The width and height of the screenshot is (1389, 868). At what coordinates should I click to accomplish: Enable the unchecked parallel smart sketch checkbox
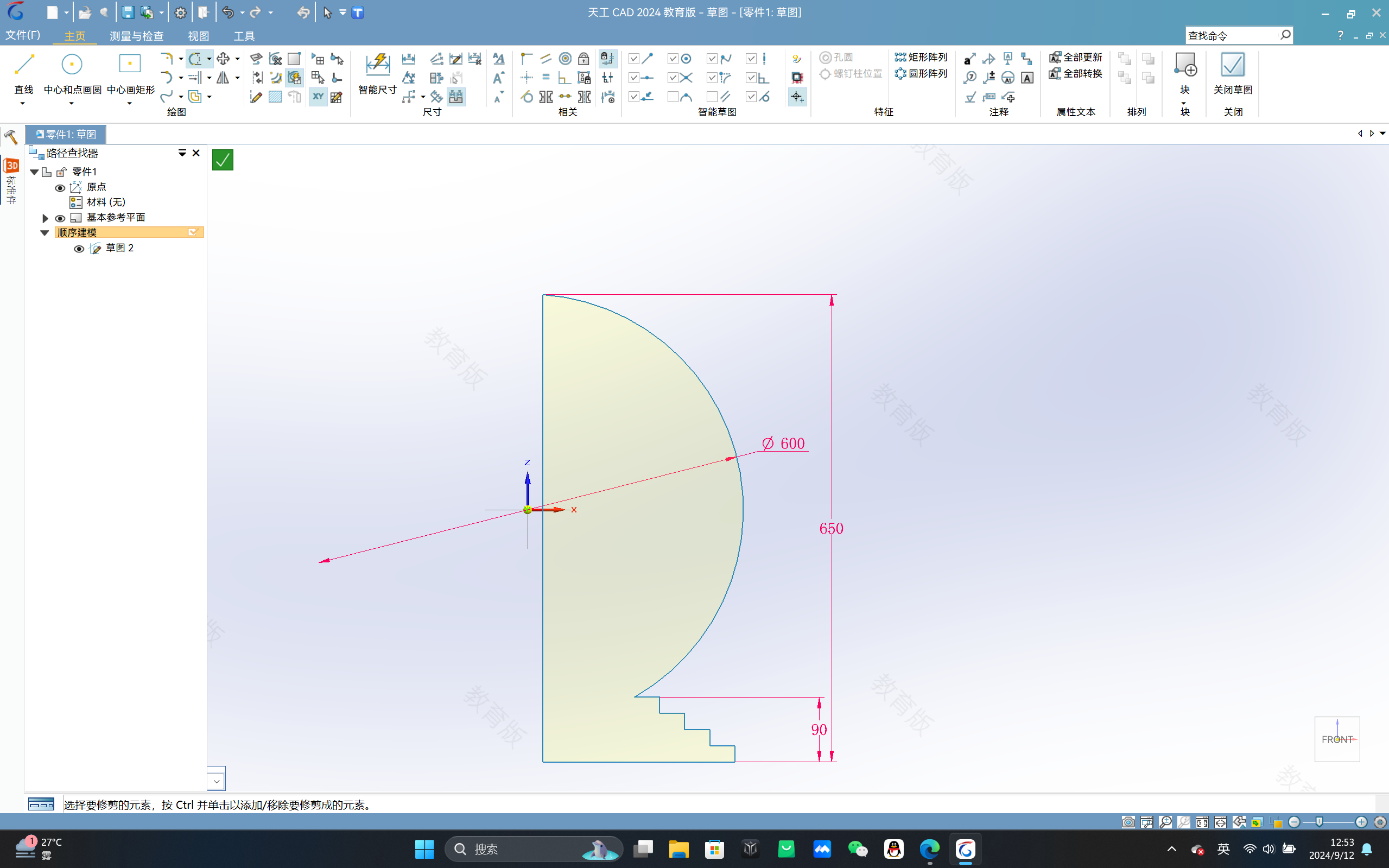tap(712, 97)
